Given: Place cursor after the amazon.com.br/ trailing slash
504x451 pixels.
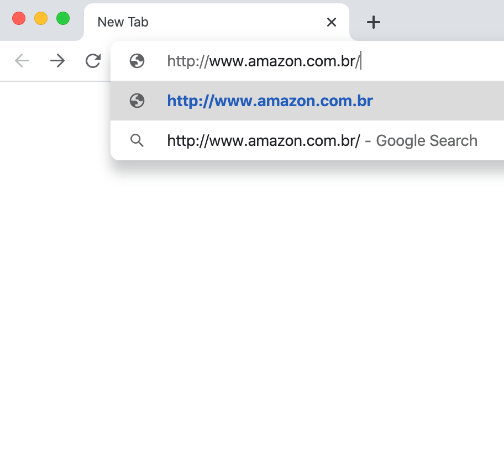Looking at the screenshot, I should [361, 61].
